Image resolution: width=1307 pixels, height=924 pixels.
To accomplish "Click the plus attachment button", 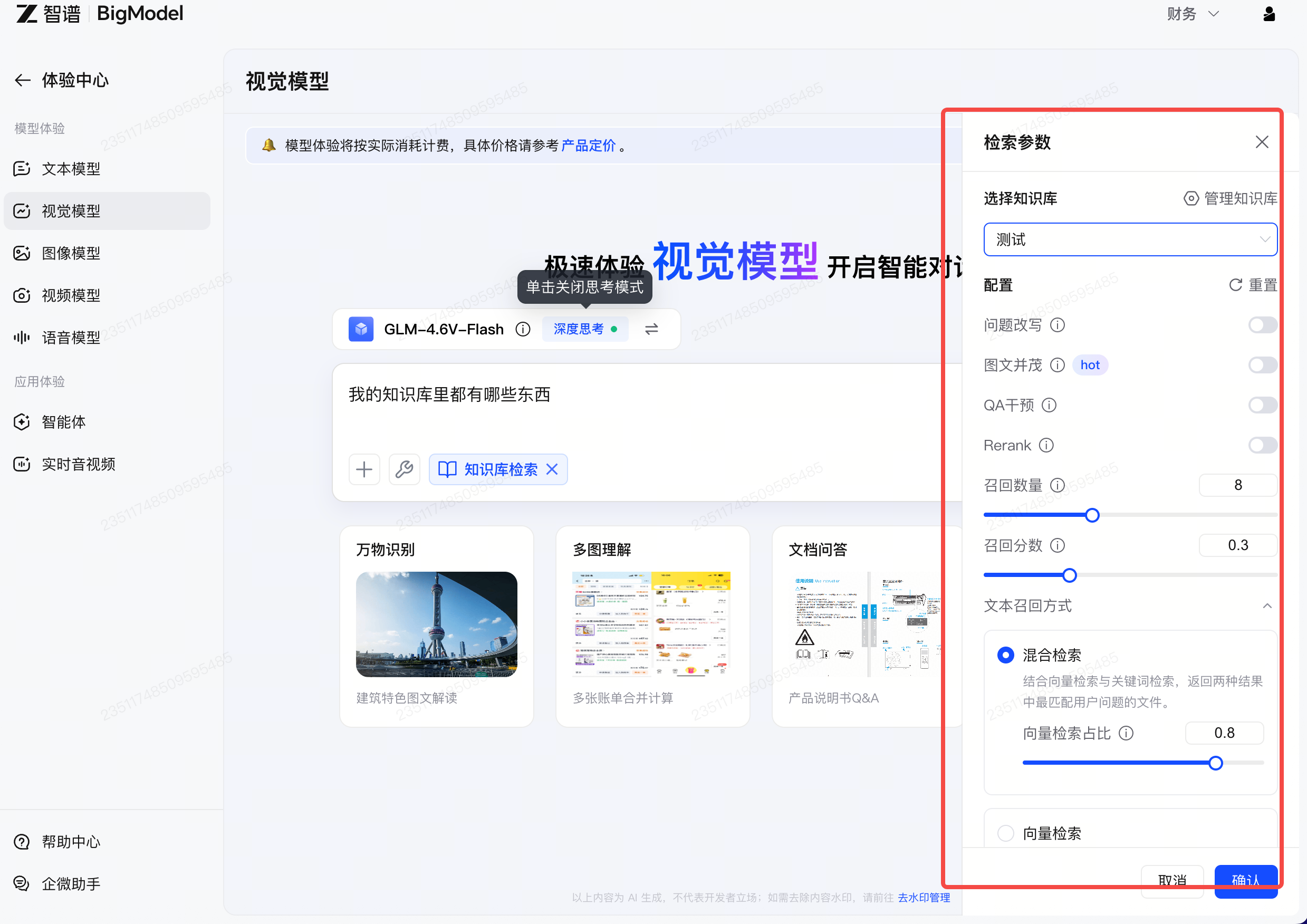I will click(364, 469).
